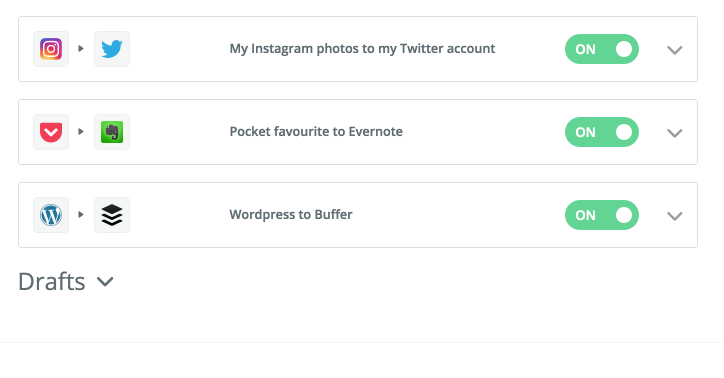Click the Instagram app icon
Screen dimensions: 724x378
click(x=51, y=49)
